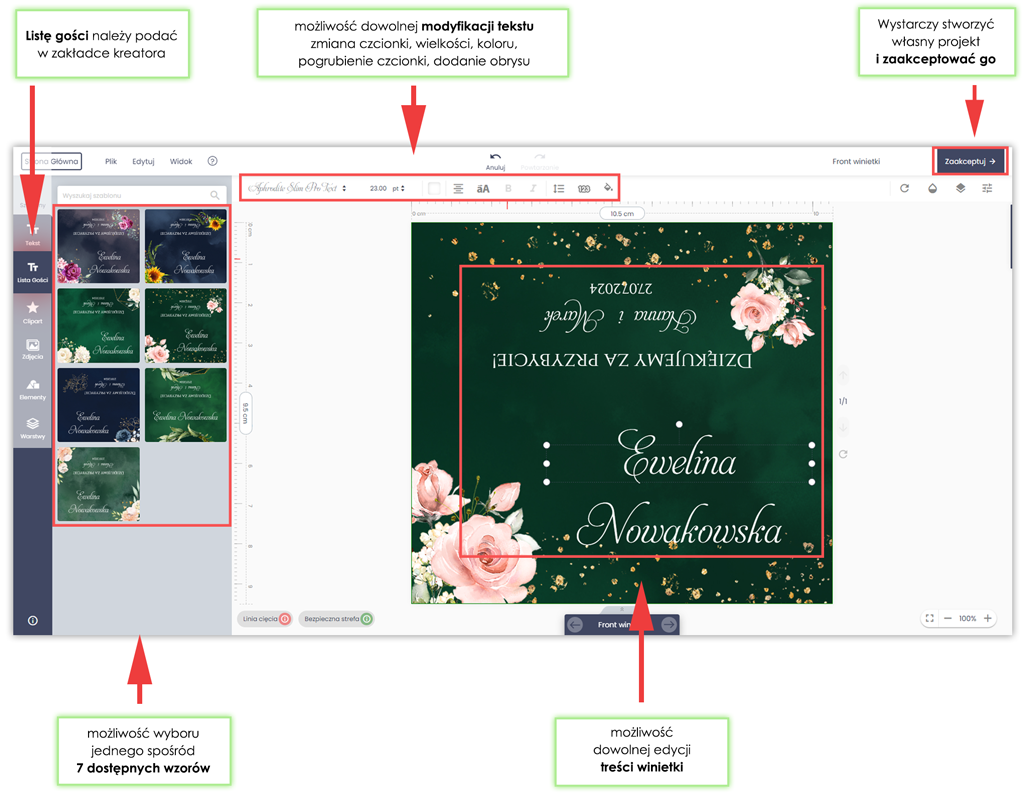Go to previous page with left arrow
1024x804 pixels.
(x=575, y=625)
